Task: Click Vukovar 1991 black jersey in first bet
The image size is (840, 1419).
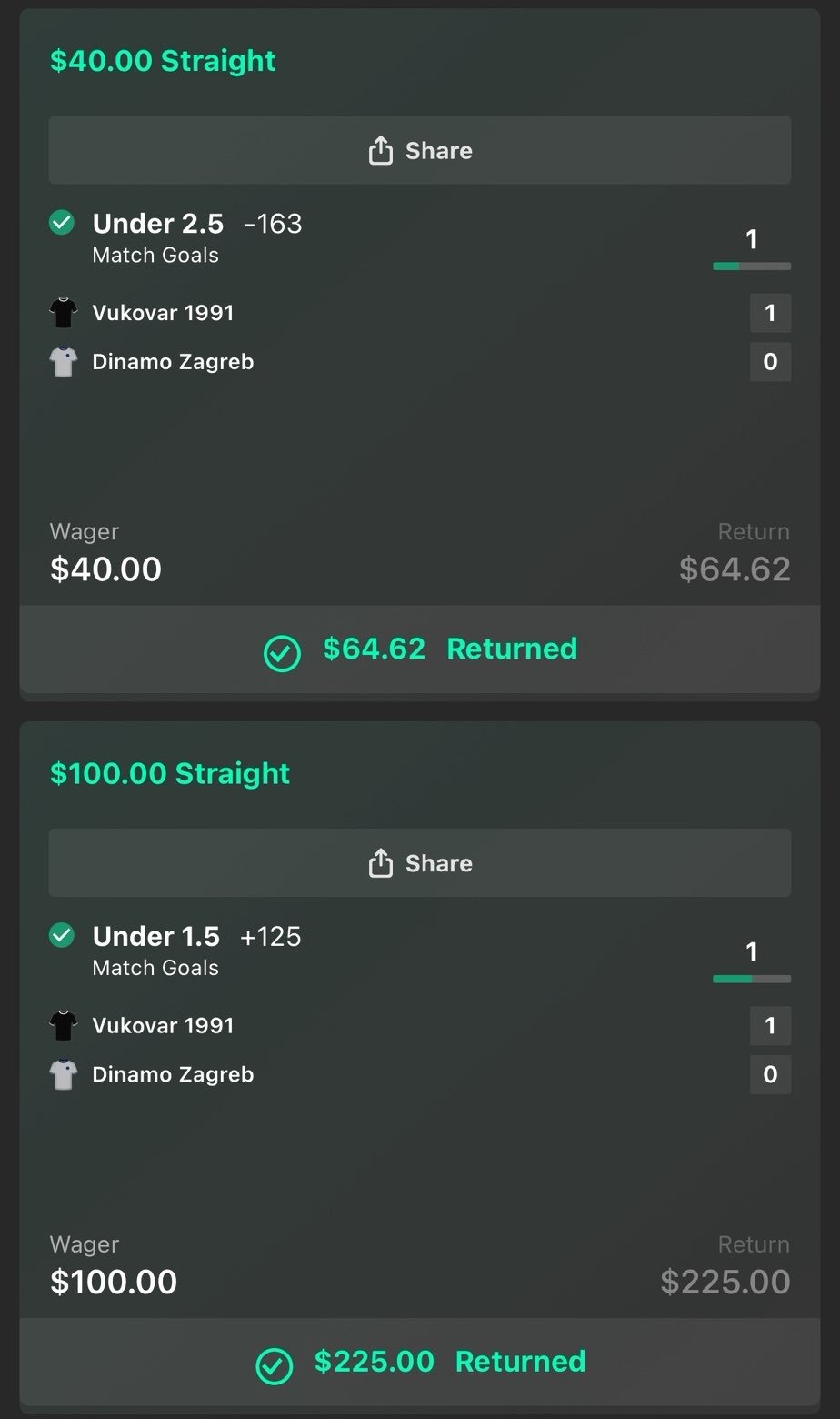Action: click(63, 313)
